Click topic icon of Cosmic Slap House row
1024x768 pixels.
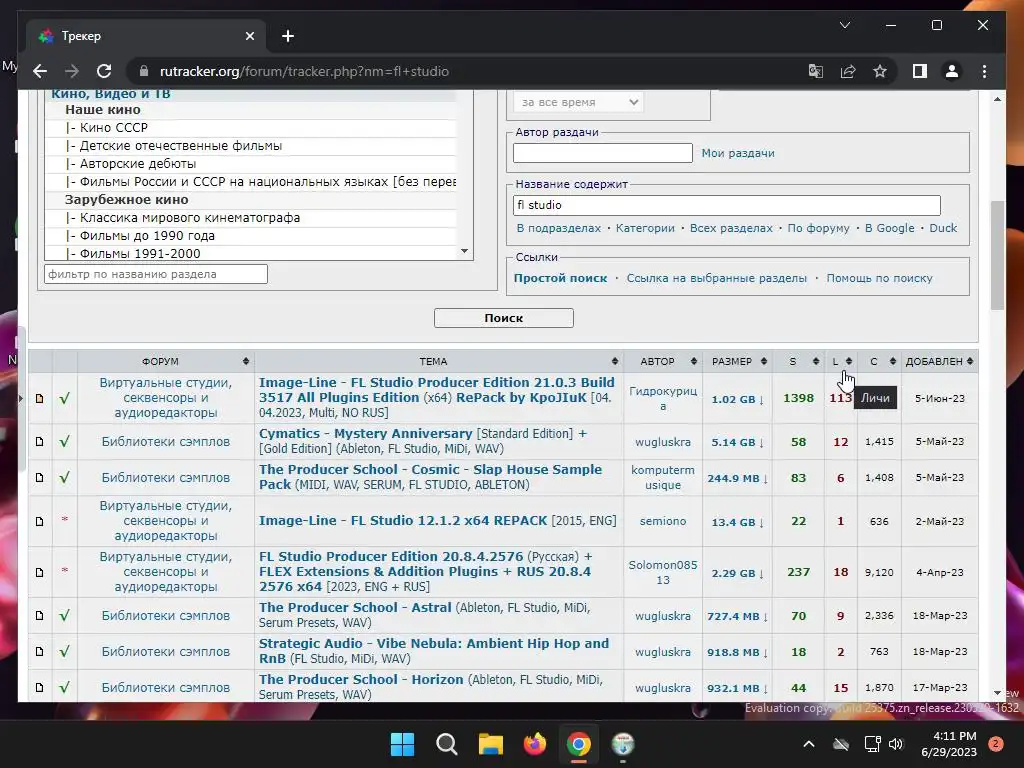coord(39,477)
